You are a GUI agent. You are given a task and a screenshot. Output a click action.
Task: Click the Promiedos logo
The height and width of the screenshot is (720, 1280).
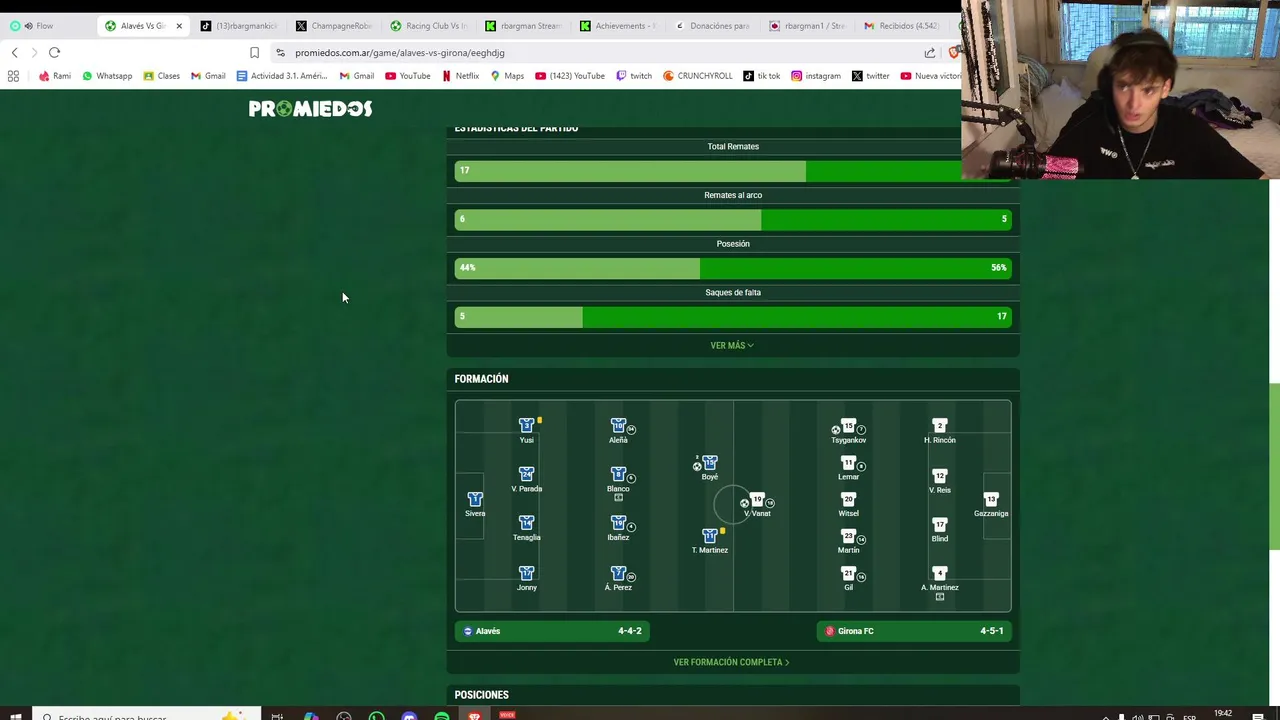click(310, 109)
